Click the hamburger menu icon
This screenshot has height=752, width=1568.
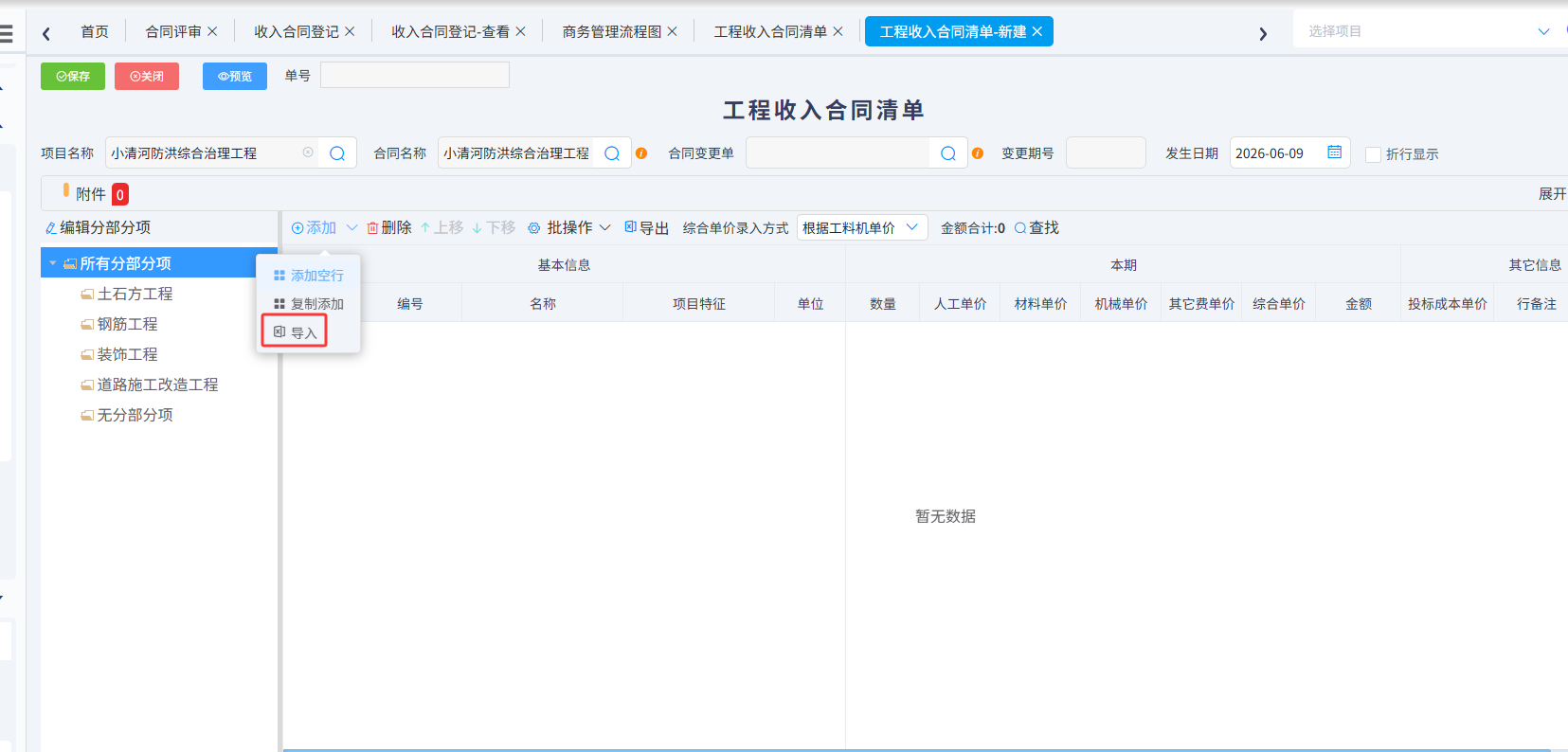6,34
